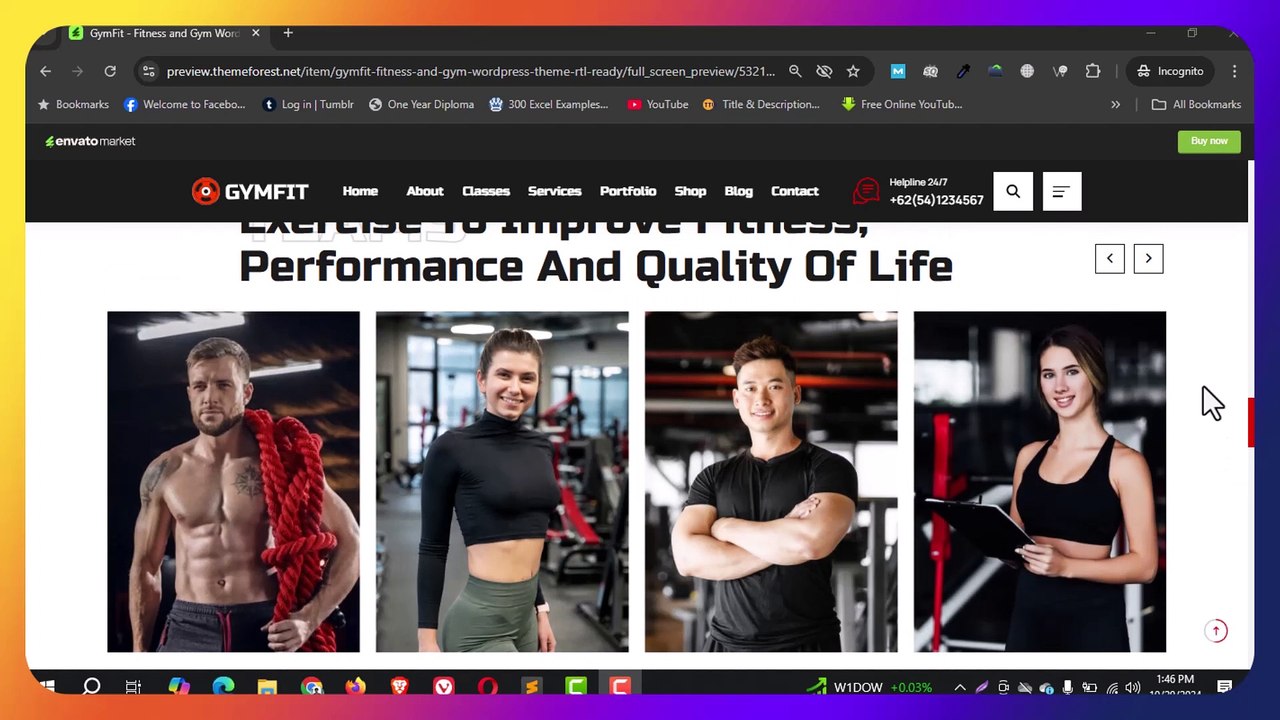
Task: Open the Chrome three-dot menu
Action: coord(1234,71)
